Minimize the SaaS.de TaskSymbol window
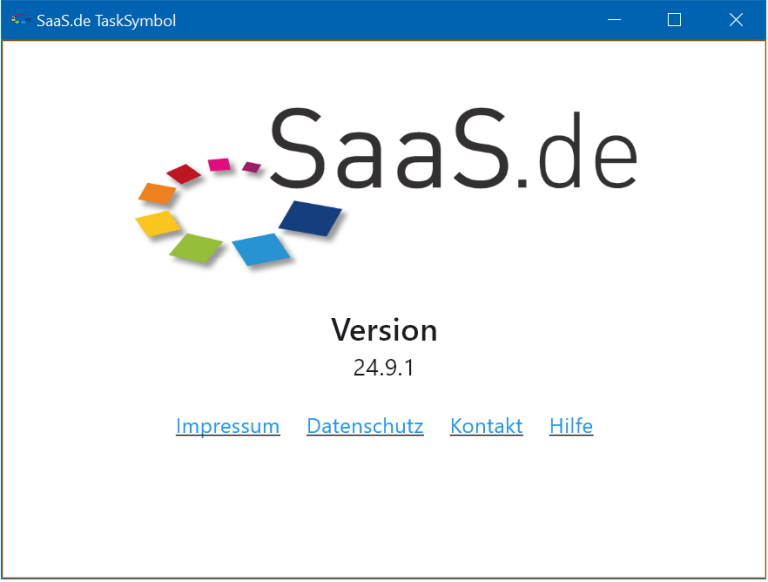Viewport: 768px width, 582px height. pyautogui.click(x=613, y=20)
